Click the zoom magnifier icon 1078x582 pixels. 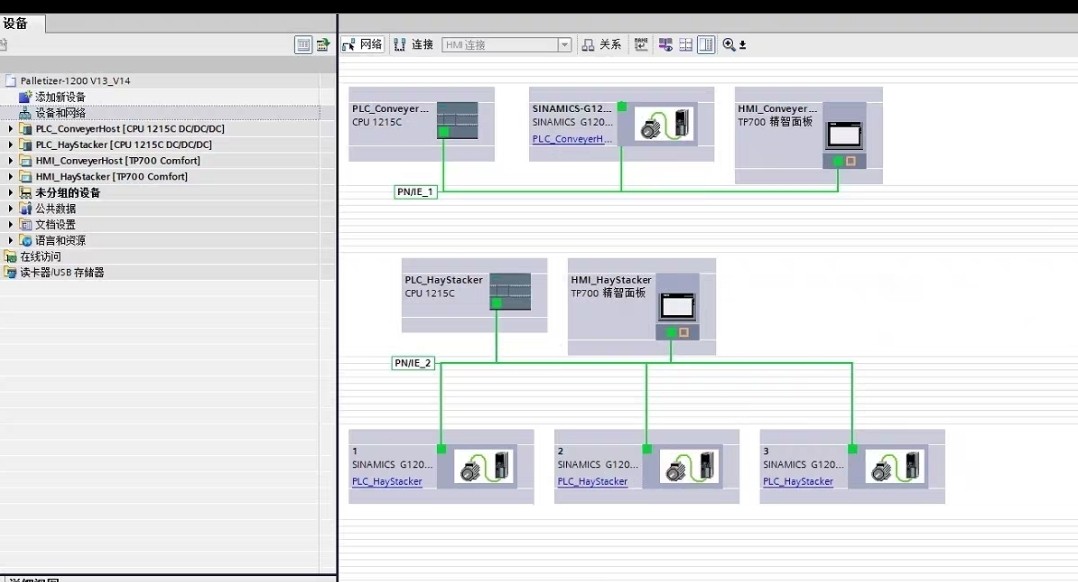pyautogui.click(x=729, y=45)
